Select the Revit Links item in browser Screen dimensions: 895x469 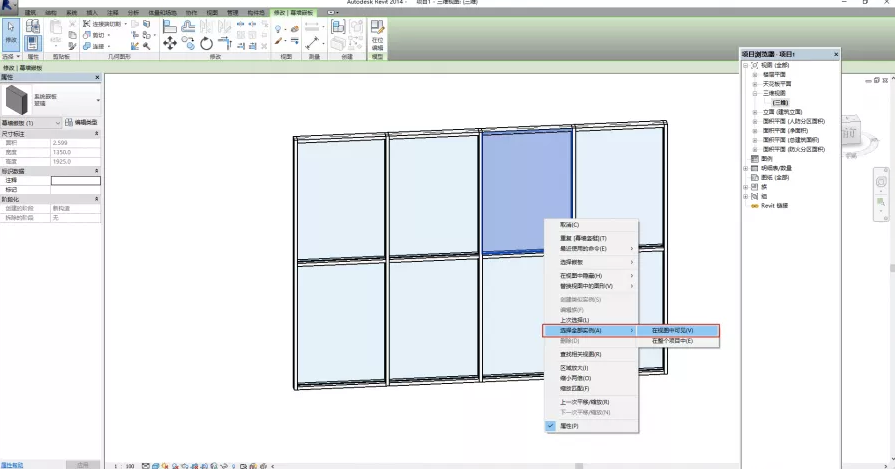[x=774, y=205]
